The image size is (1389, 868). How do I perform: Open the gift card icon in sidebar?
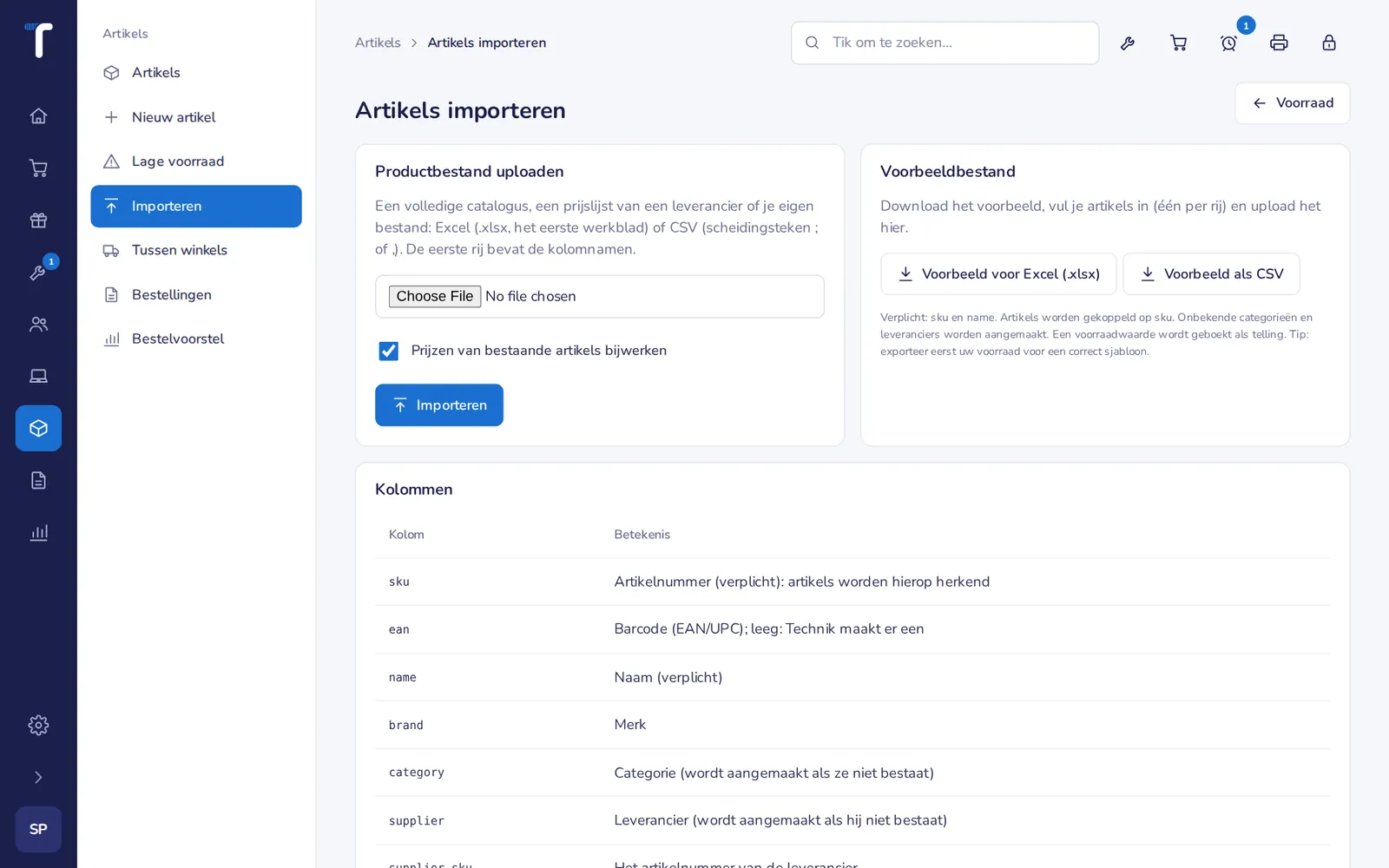coord(38,220)
